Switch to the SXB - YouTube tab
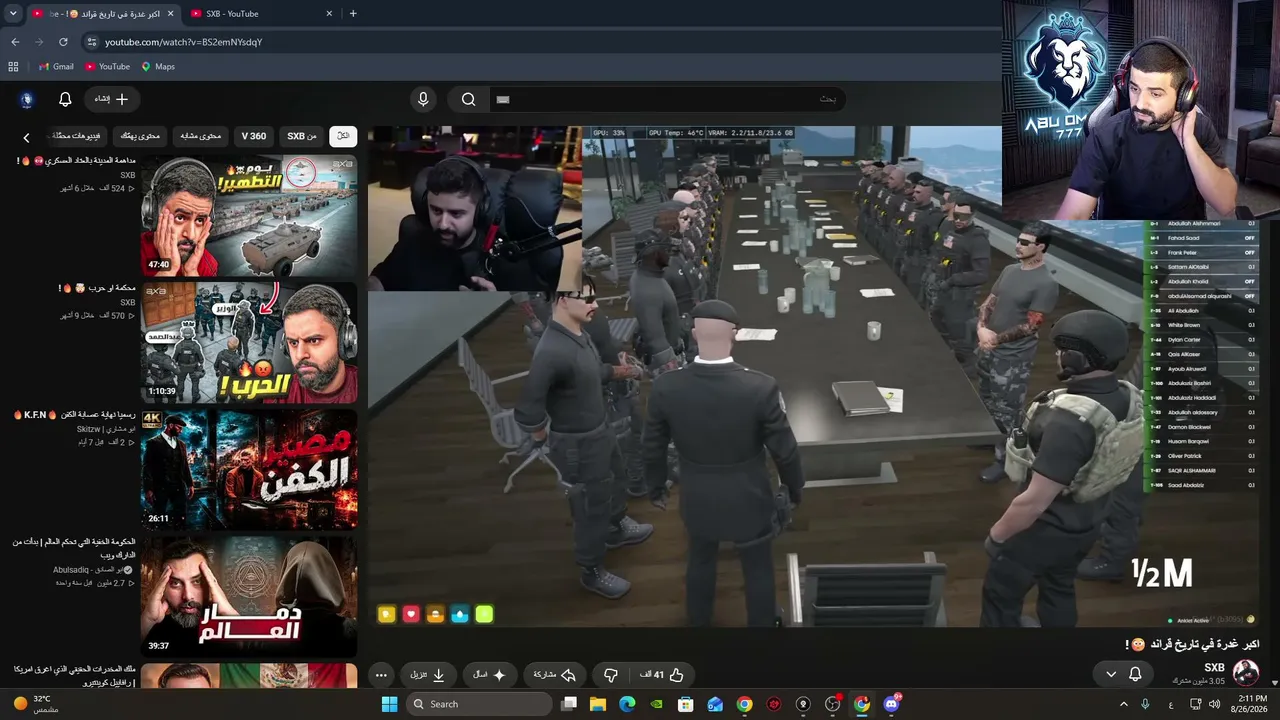Image resolution: width=1280 pixels, height=720 pixels. (x=255, y=14)
